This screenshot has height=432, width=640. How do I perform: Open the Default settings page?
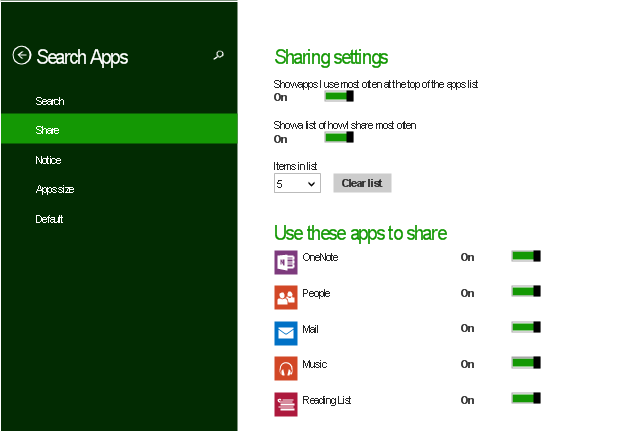[x=119, y=219]
